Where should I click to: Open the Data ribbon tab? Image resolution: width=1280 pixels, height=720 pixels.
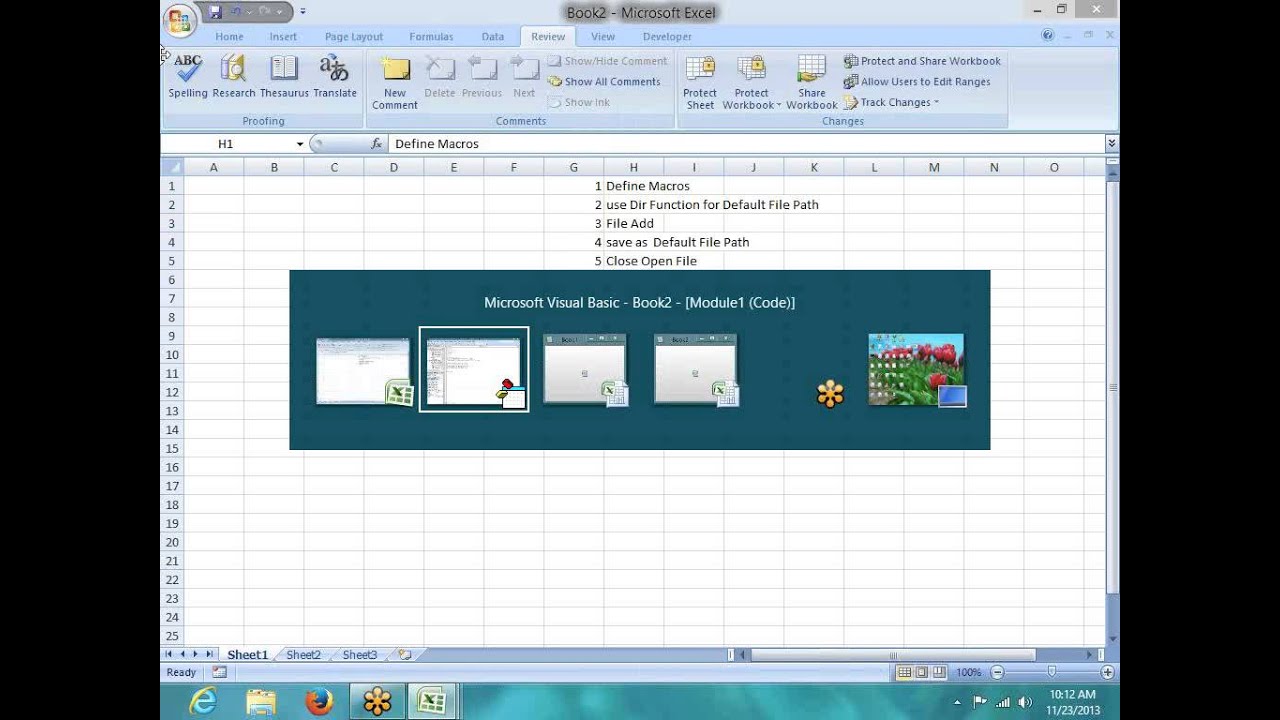pos(493,37)
